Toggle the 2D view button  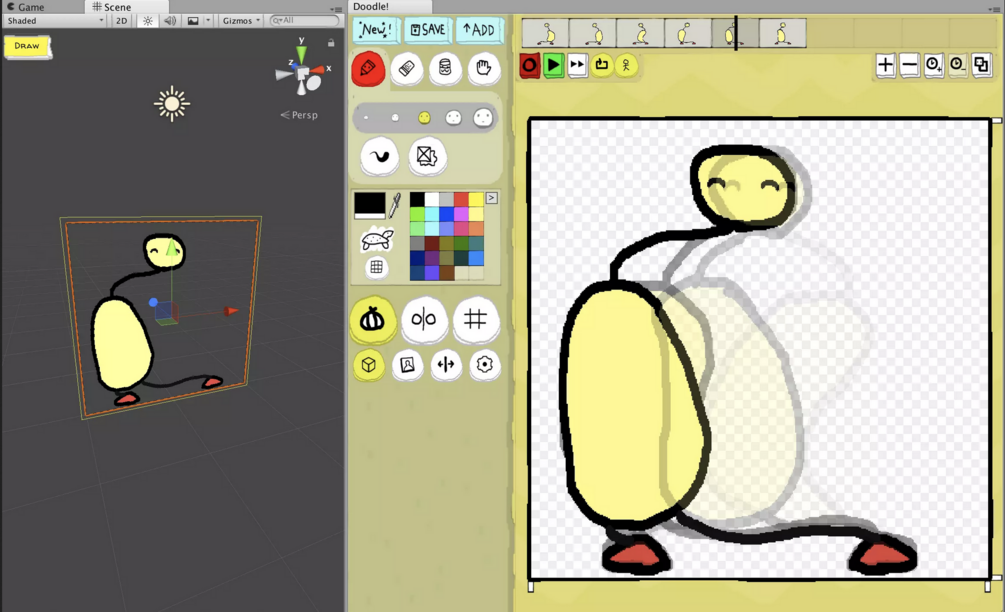(121, 21)
